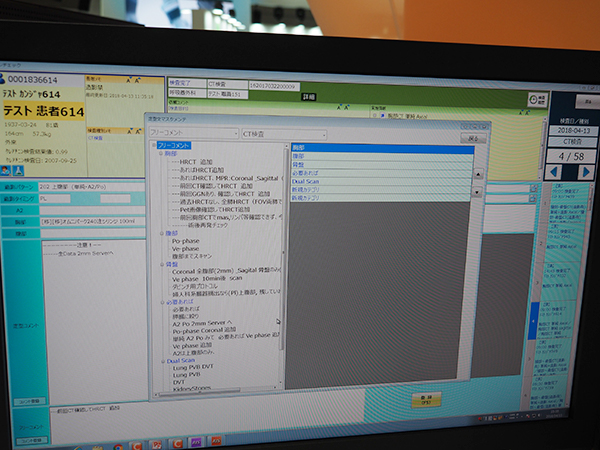This screenshot has height=450, width=600.
Task: Select the HRCT 追加 tree item
Action: click(196, 161)
